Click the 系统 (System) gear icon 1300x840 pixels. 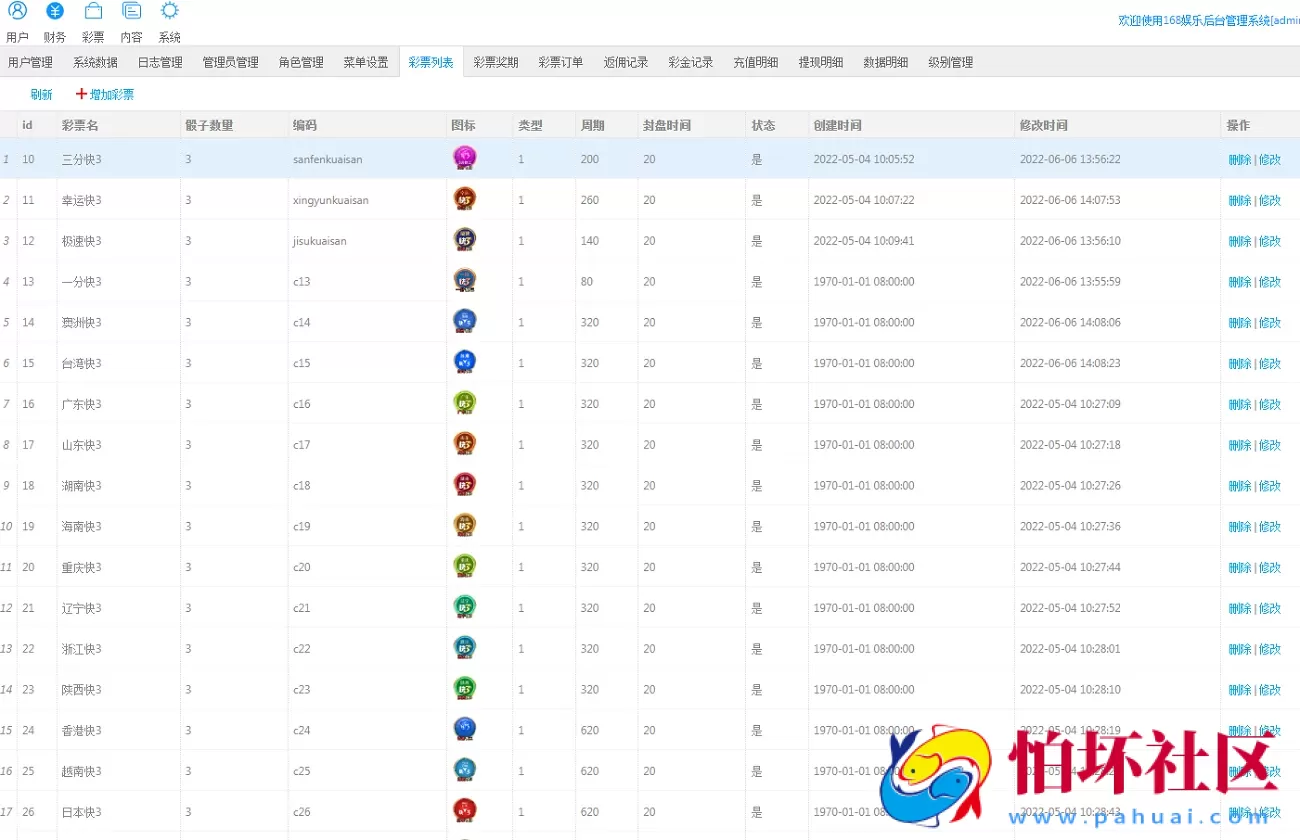click(170, 12)
